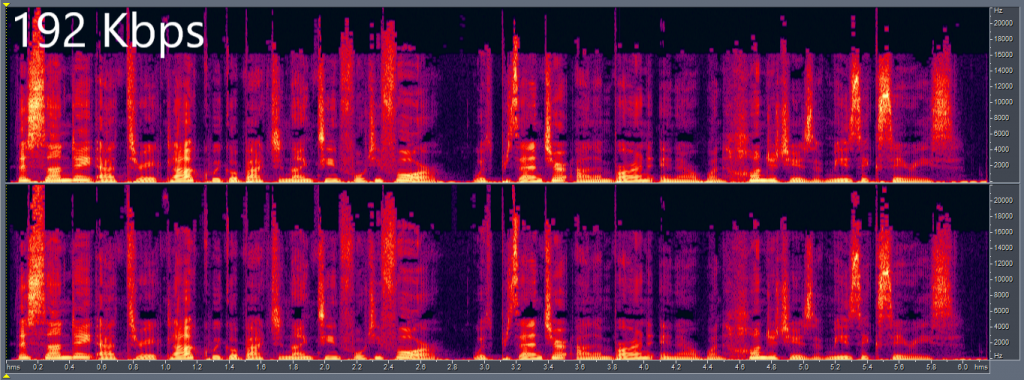Click 6000 on the upper channel frequency scale
This screenshot has width=1024, height=380.
click(1001, 133)
